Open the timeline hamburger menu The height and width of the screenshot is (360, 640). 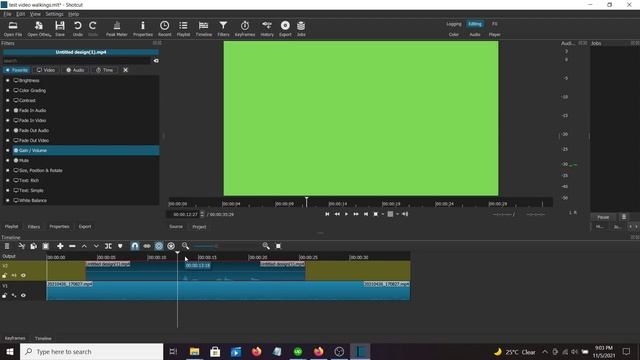tap(7, 246)
